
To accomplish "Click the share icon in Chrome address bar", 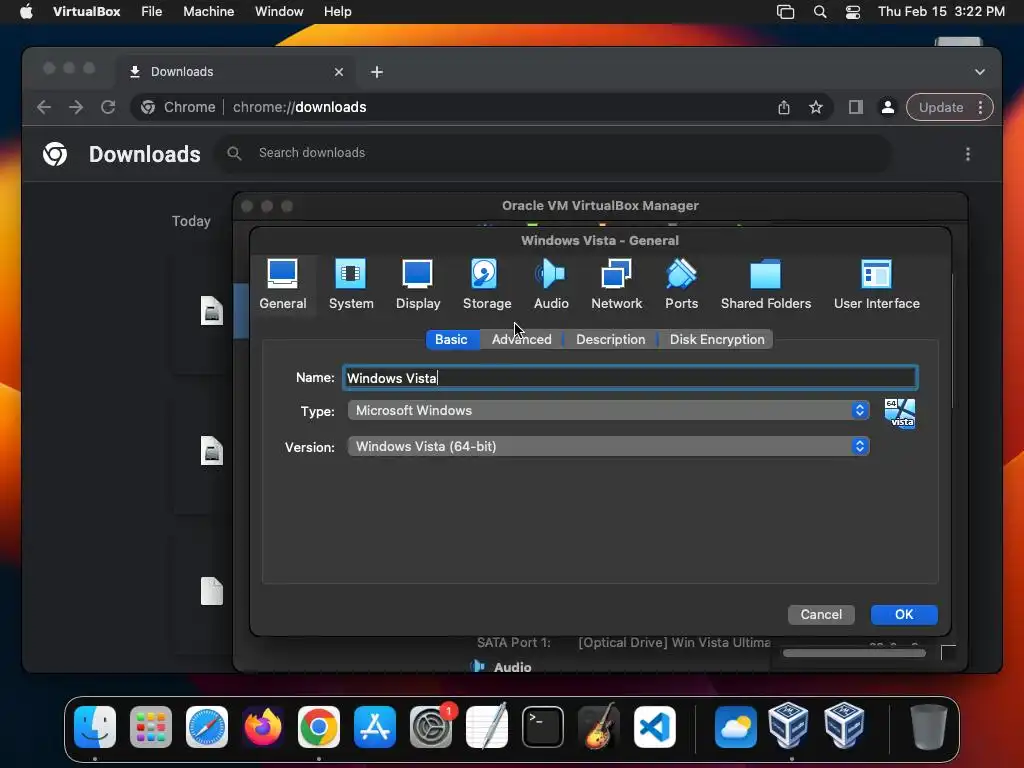I will tap(784, 107).
